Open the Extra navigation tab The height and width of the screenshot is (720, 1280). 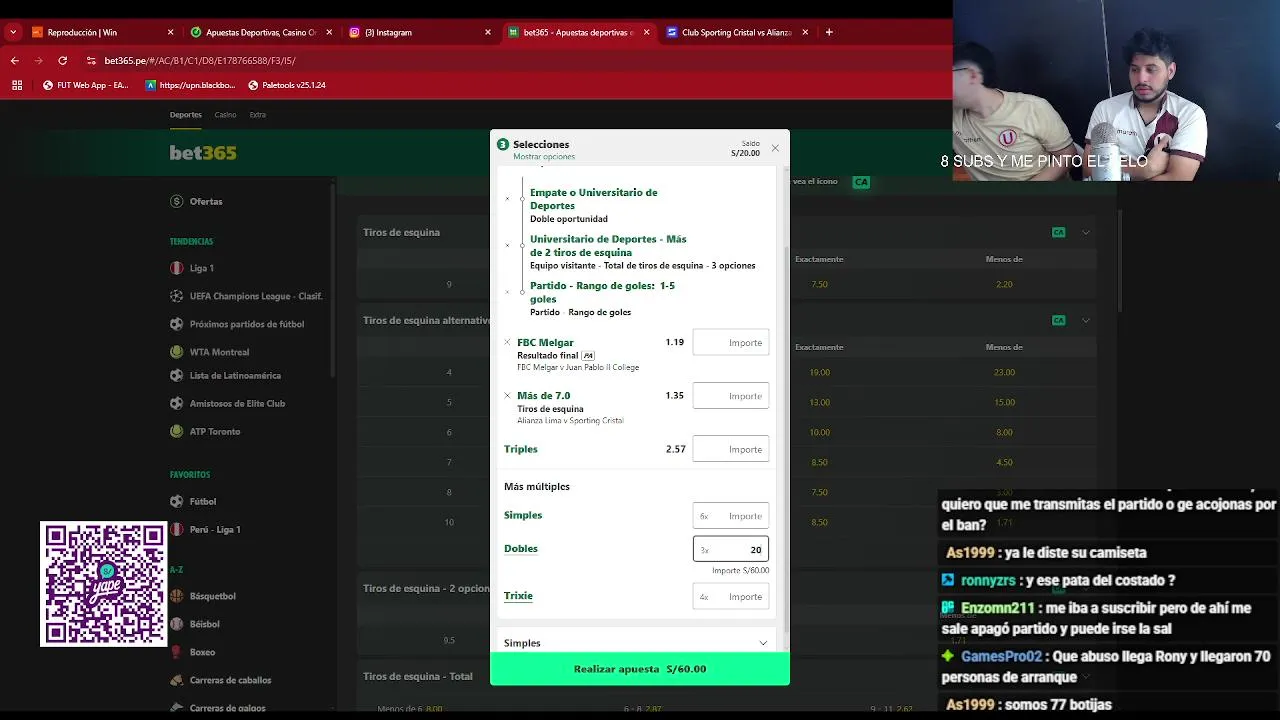tap(258, 114)
